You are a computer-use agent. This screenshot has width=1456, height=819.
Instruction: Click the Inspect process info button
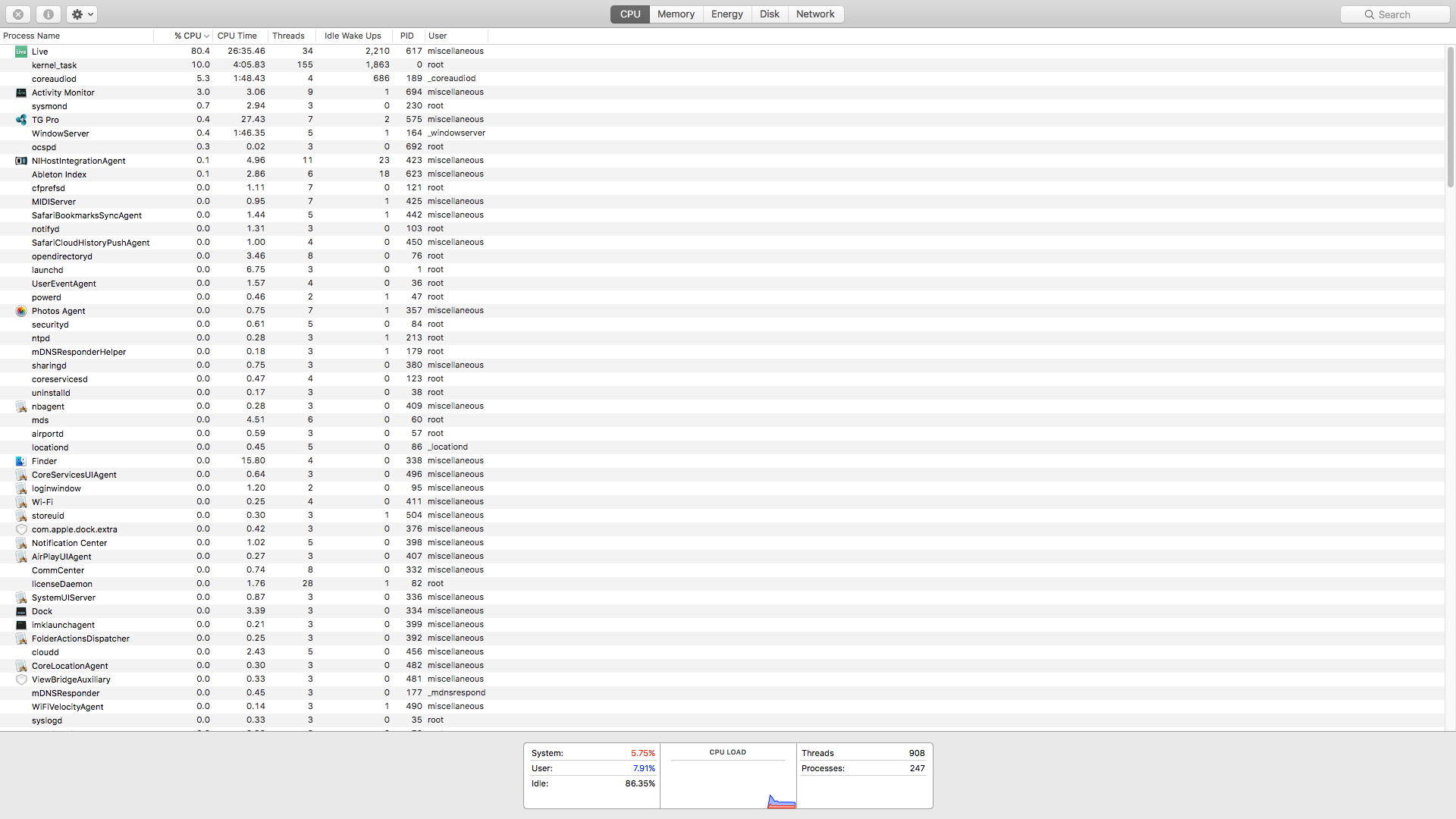pos(48,14)
